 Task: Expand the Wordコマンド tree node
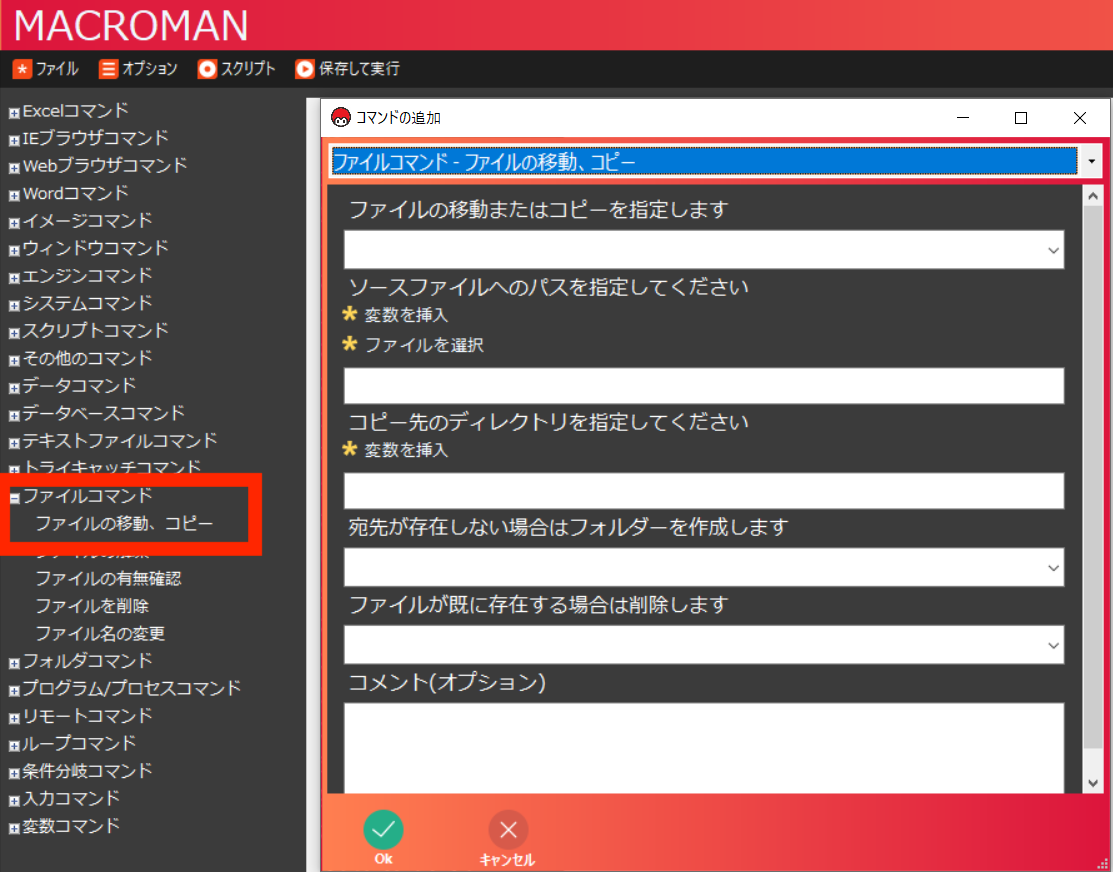coord(14,196)
